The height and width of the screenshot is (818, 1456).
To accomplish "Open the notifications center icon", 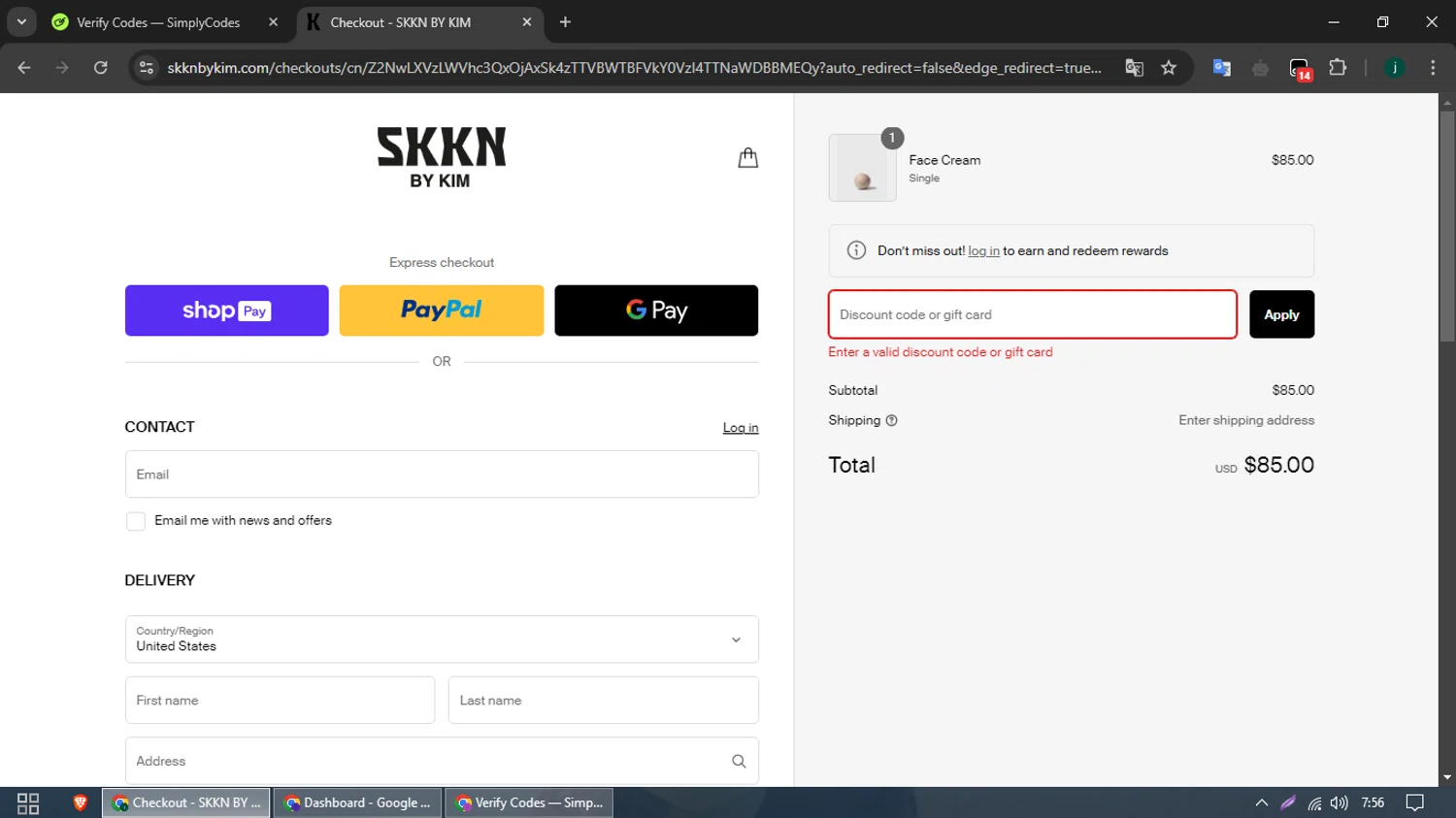I will click(x=1415, y=803).
